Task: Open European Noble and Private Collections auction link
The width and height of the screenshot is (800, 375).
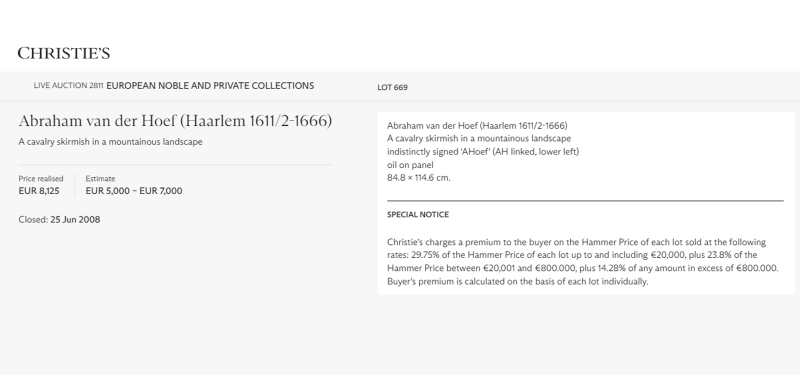Action: pos(210,86)
